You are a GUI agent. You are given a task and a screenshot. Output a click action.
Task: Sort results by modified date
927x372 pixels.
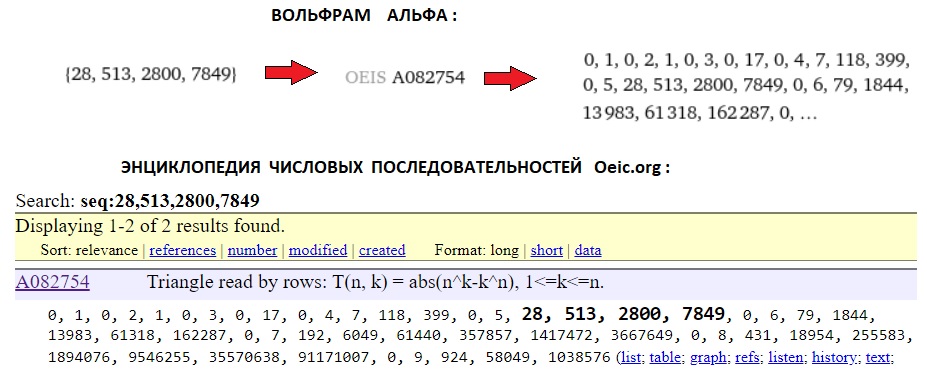point(317,250)
